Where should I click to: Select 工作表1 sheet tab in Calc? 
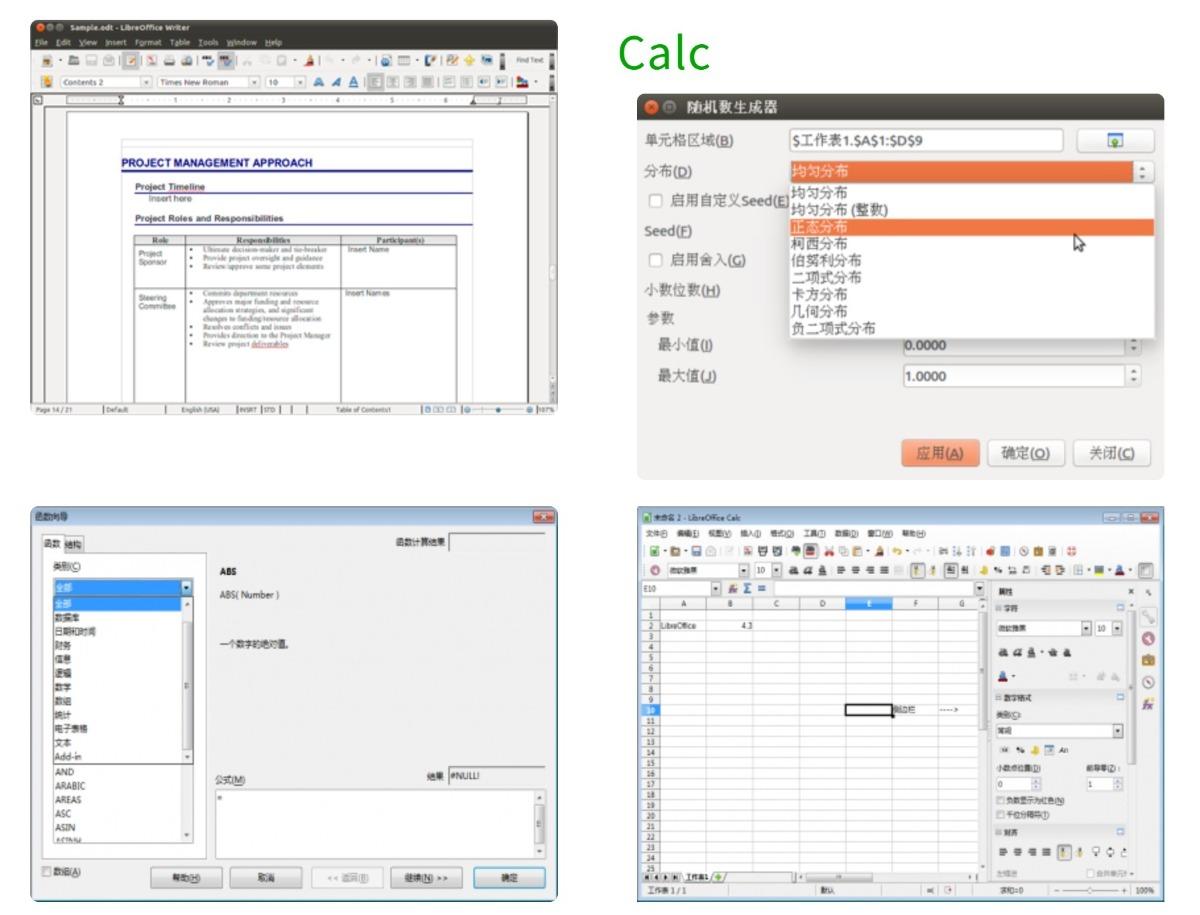(696, 877)
